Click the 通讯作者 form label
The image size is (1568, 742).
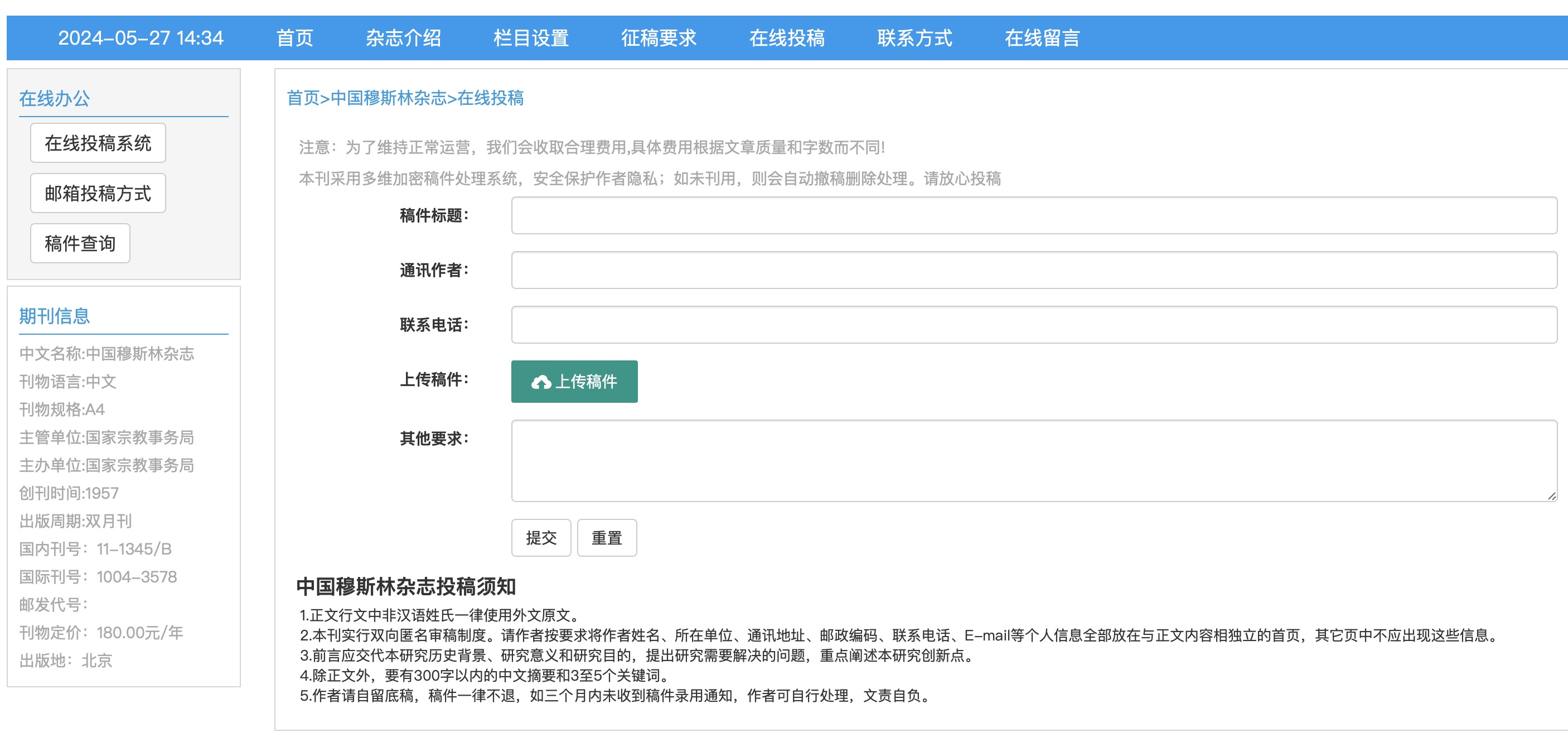(434, 270)
